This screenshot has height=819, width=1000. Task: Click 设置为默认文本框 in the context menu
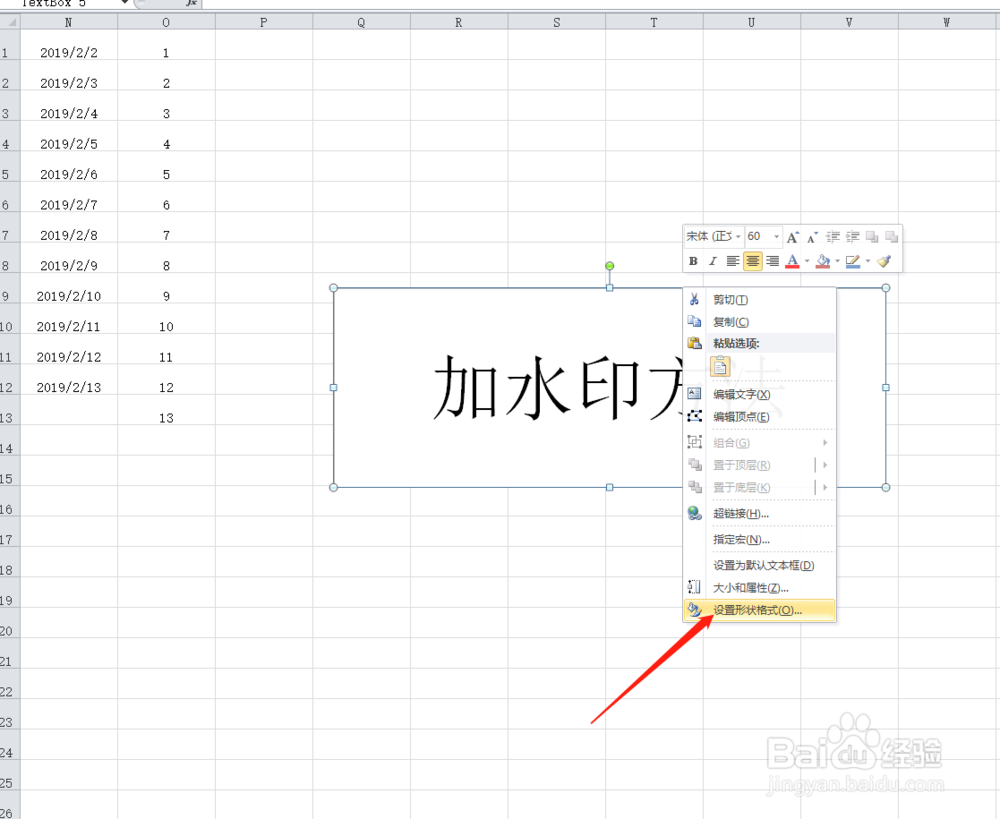coord(763,564)
